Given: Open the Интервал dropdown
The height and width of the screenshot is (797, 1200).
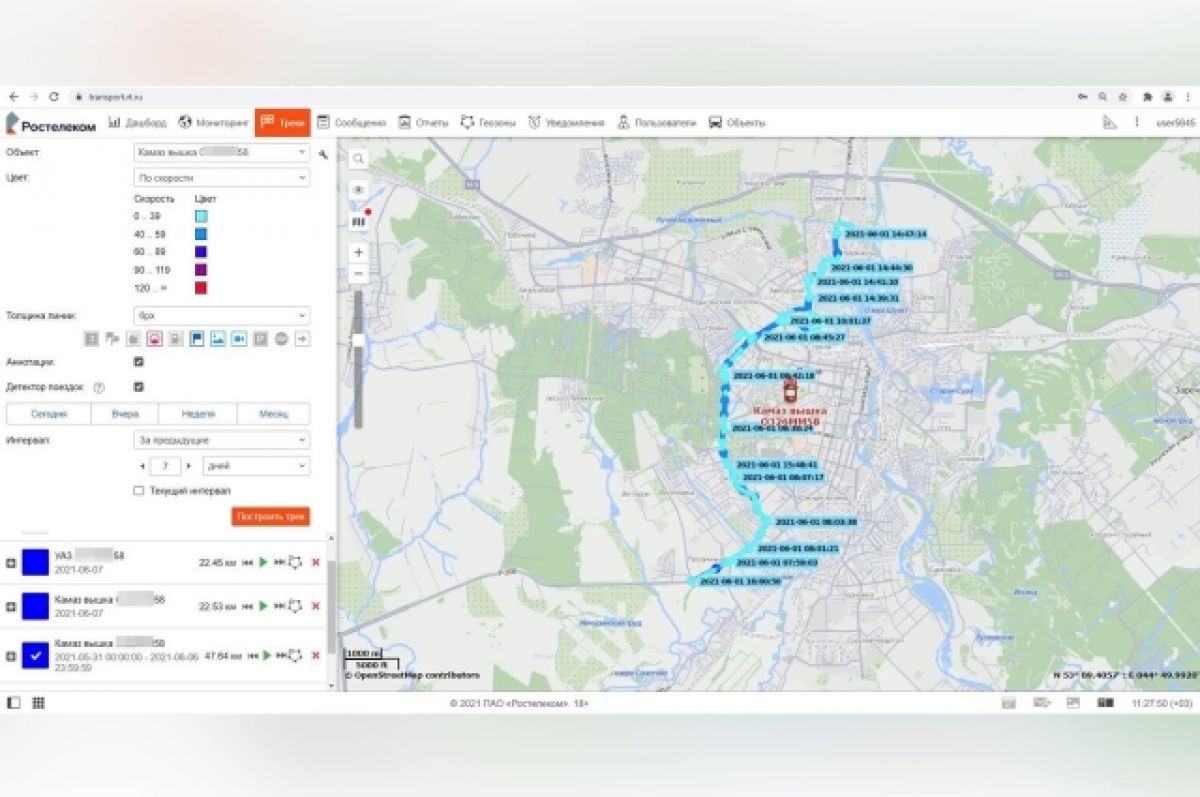Looking at the screenshot, I should [221, 440].
